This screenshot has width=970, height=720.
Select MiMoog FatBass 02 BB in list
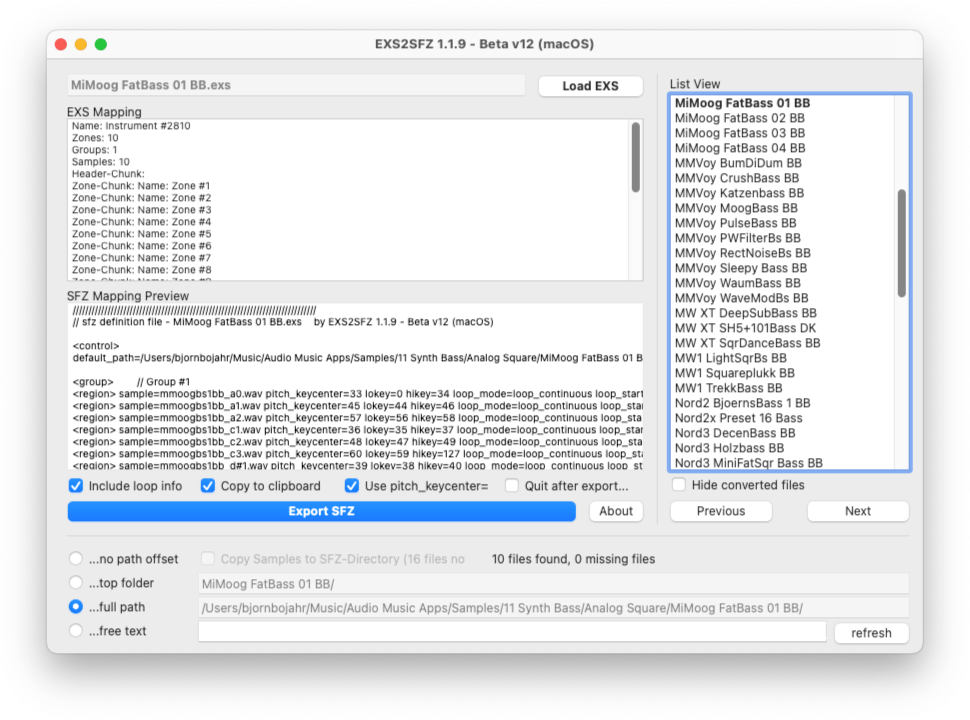coord(740,118)
